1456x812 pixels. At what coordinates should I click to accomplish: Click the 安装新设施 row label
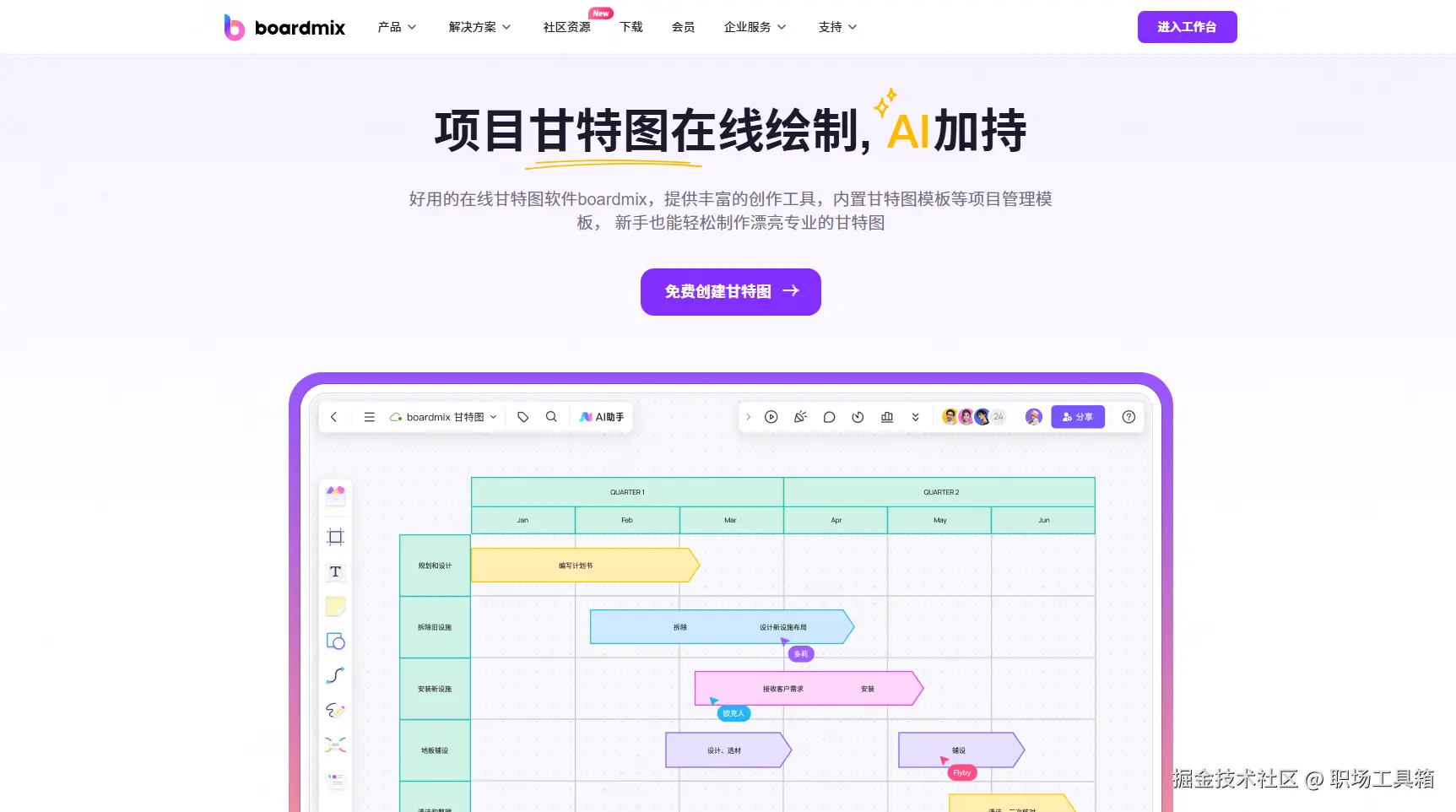coord(435,689)
